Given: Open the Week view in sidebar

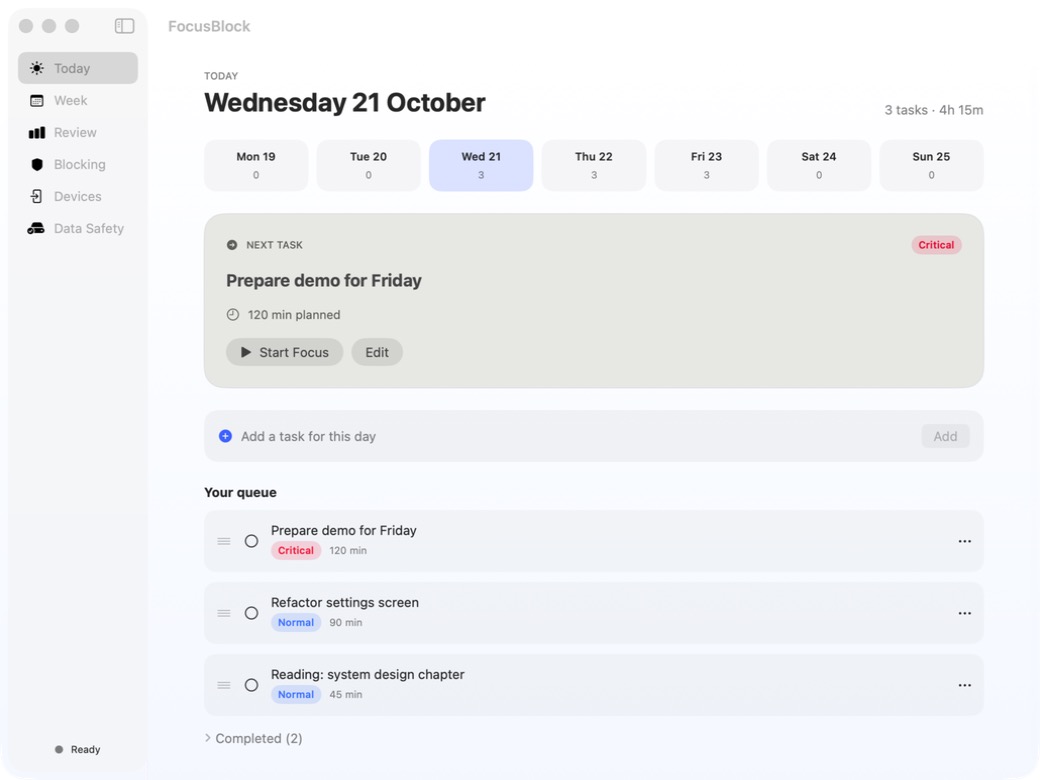Looking at the screenshot, I should tap(78, 101).
